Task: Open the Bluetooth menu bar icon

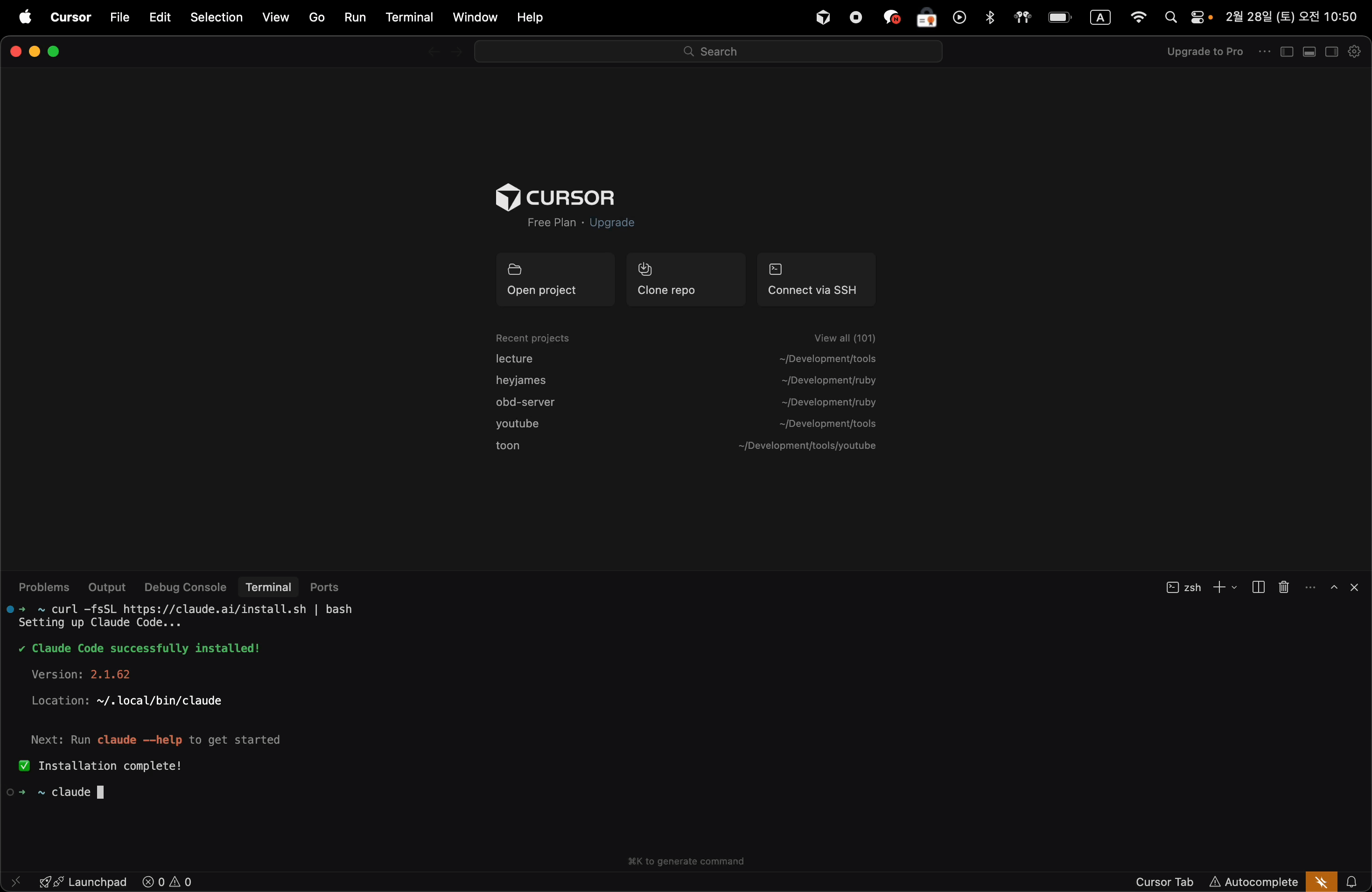Action: coord(990,18)
